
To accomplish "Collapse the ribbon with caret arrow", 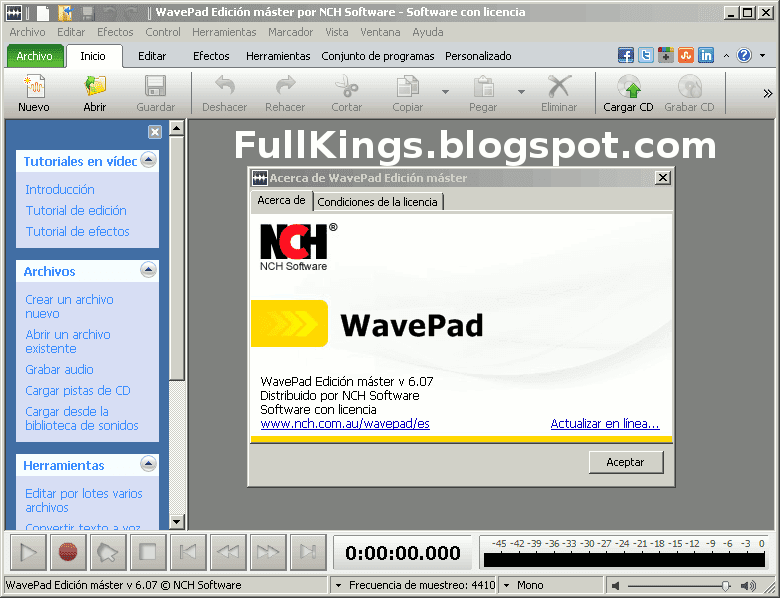I will pyautogui.click(x=726, y=56).
